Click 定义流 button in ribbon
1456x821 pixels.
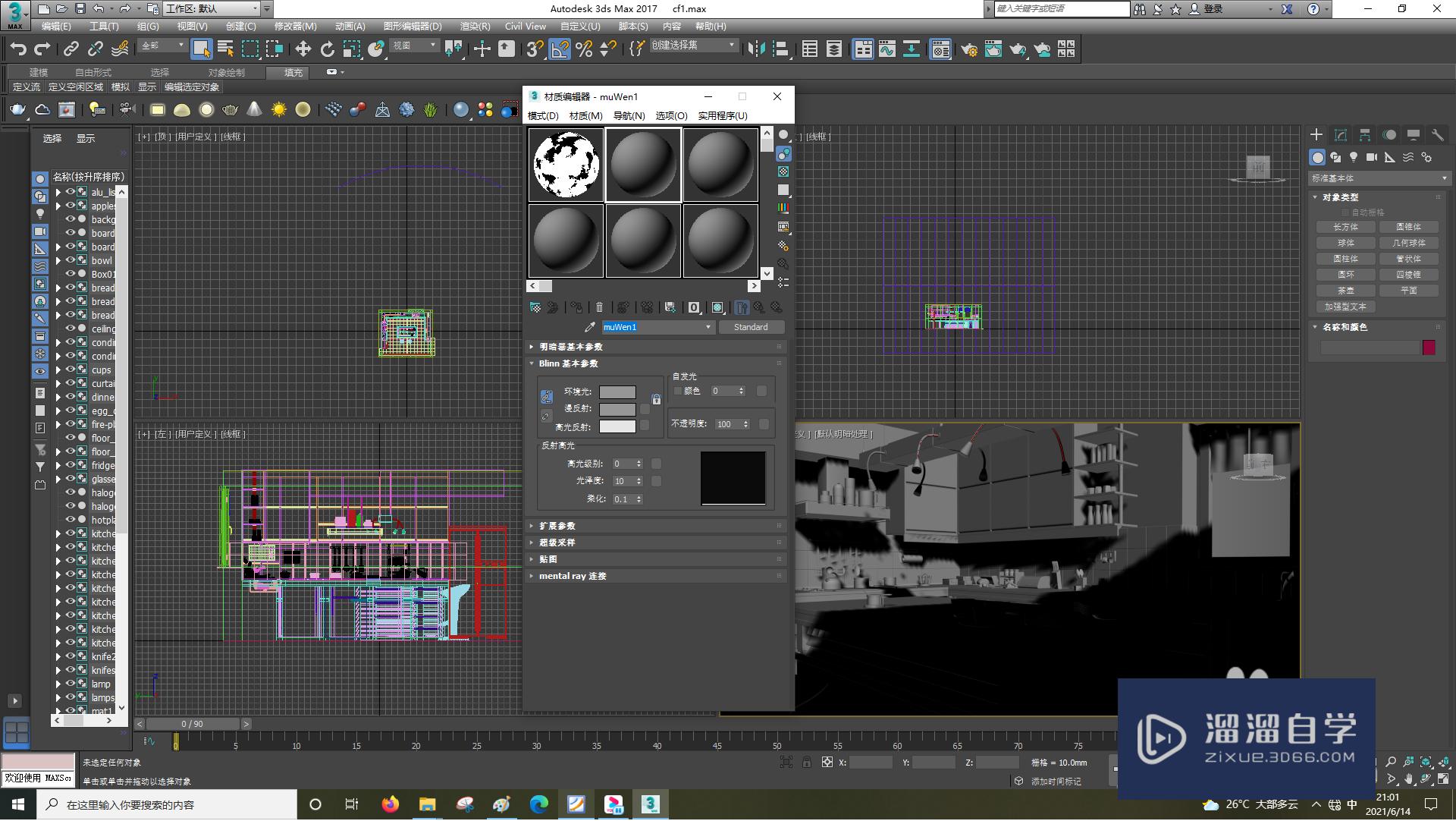point(27,87)
